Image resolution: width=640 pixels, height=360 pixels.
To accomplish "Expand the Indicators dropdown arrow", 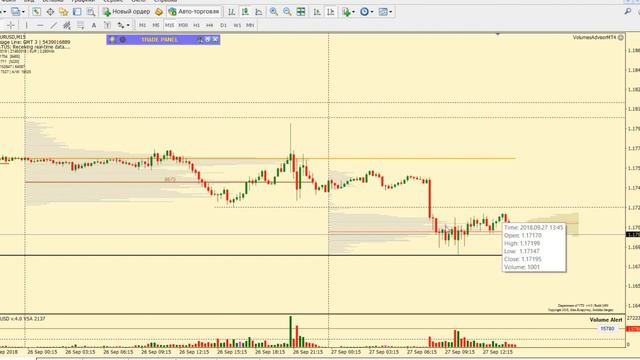I will (353, 12).
